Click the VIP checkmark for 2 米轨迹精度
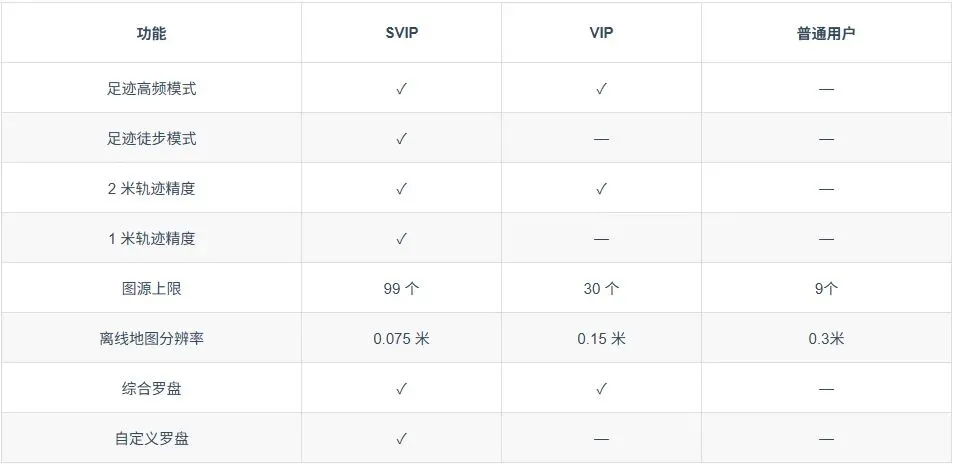This screenshot has height=466, width=955. 601,189
